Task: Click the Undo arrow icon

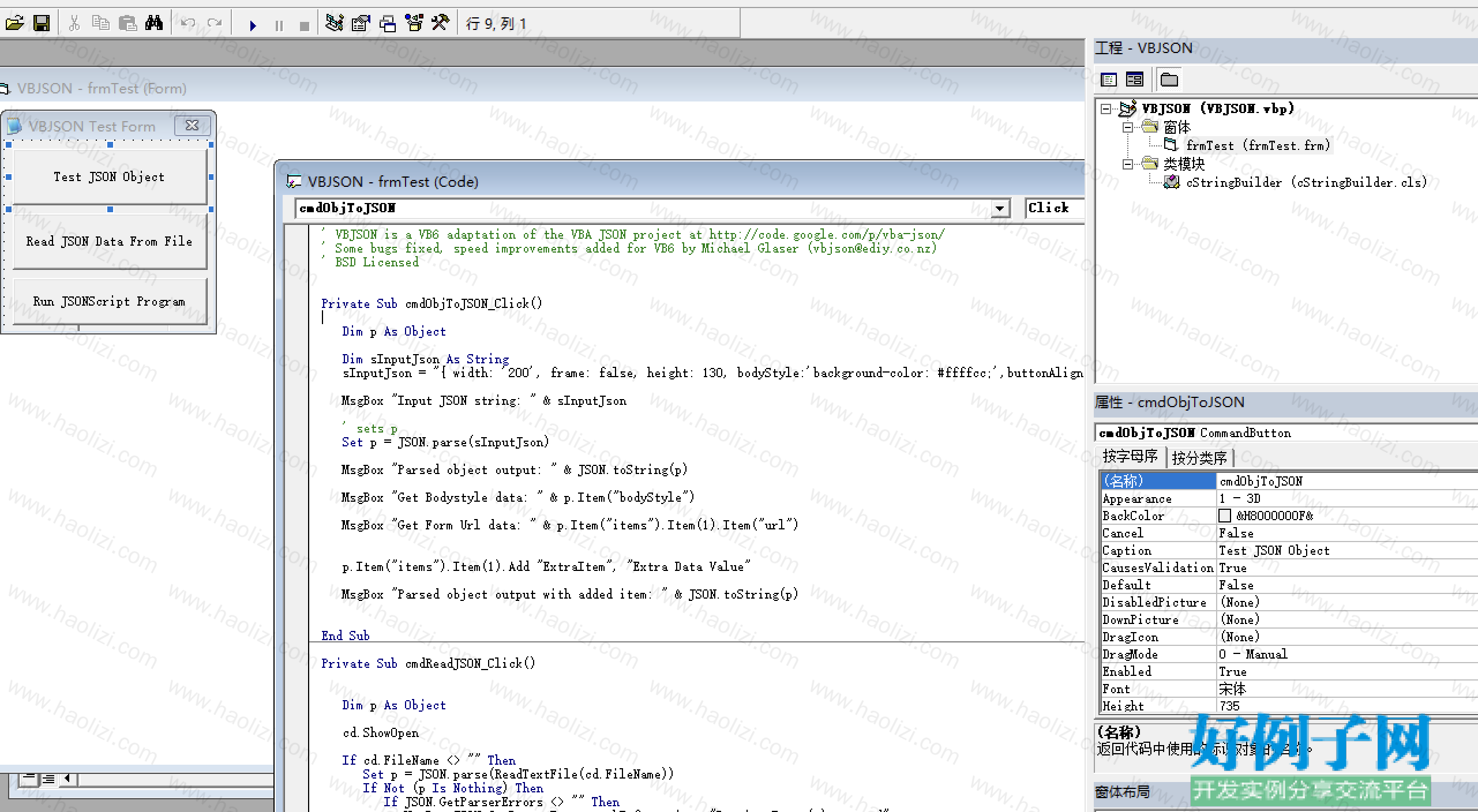Action: (187, 24)
